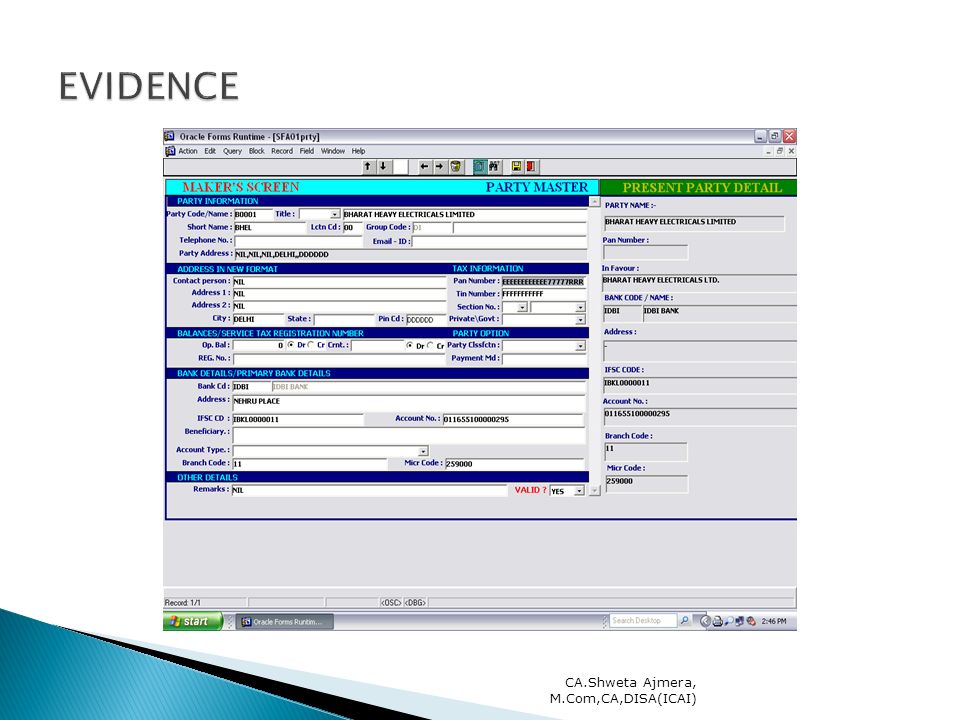This screenshot has width=960, height=720.
Task: Click the Account No. field in bank details
Action: click(x=512, y=419)
